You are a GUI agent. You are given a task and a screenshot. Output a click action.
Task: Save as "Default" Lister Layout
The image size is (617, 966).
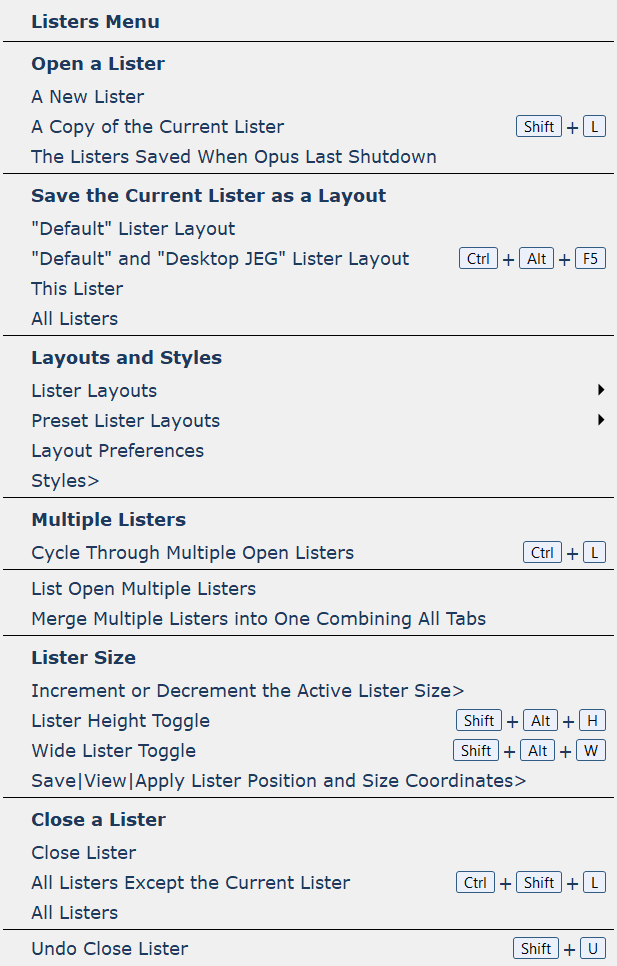click(133, 229)
